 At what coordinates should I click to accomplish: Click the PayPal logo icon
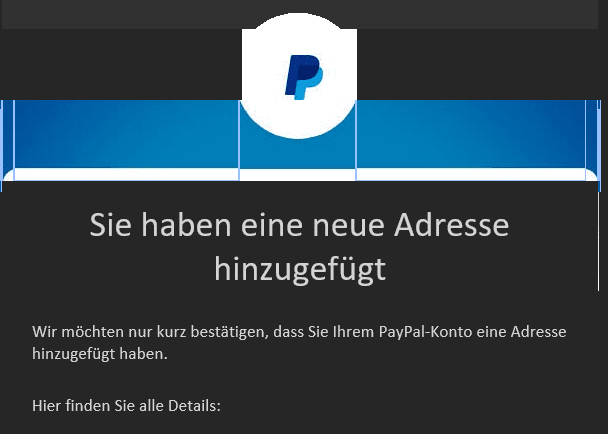click(x=304, y=77)
